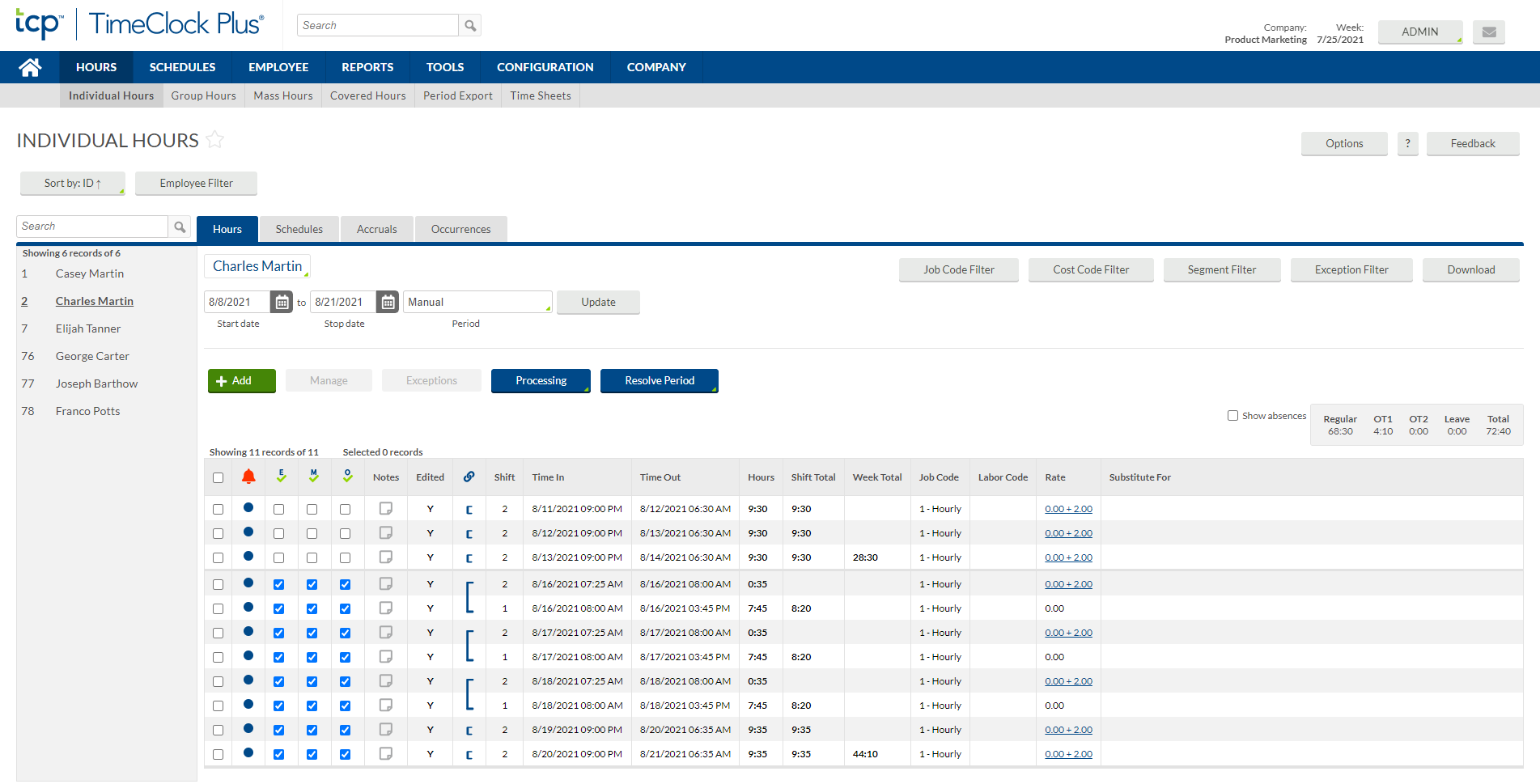Favorite Individual Hours with the star icon
This screenshot has height=784, width=1540.
(x=214, y=140)
